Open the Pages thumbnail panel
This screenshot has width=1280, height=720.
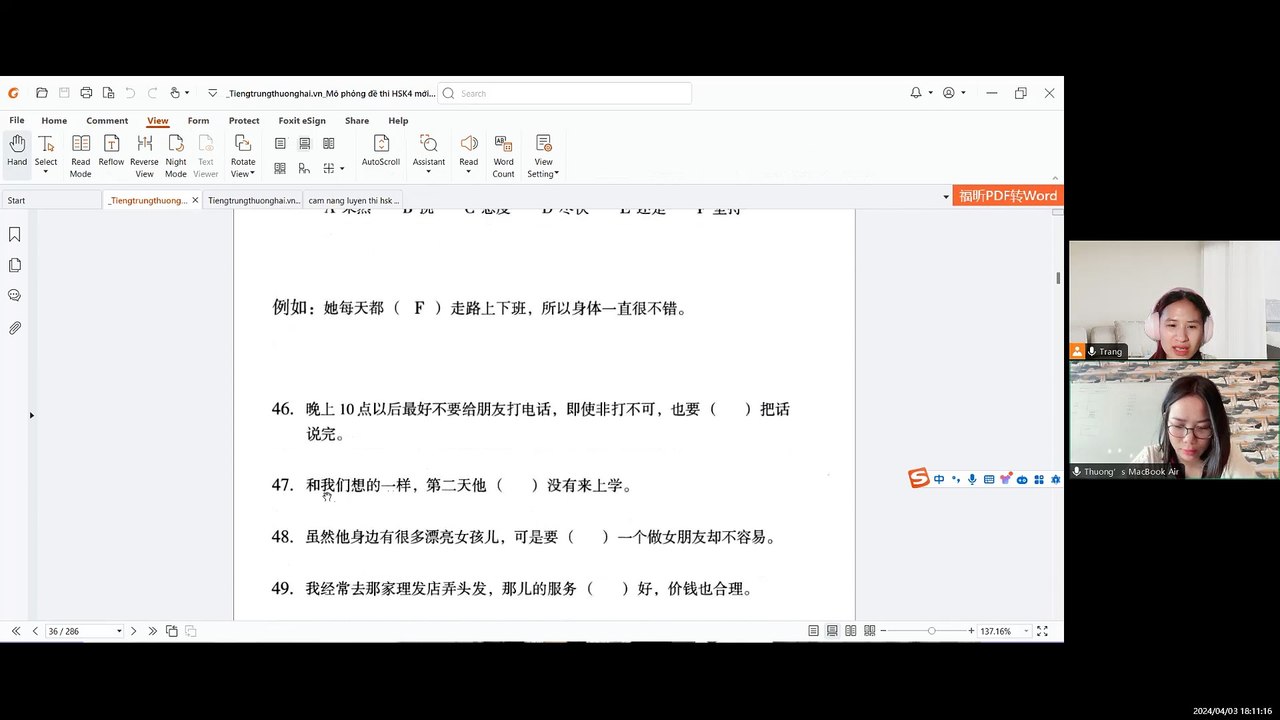point(15,265)
